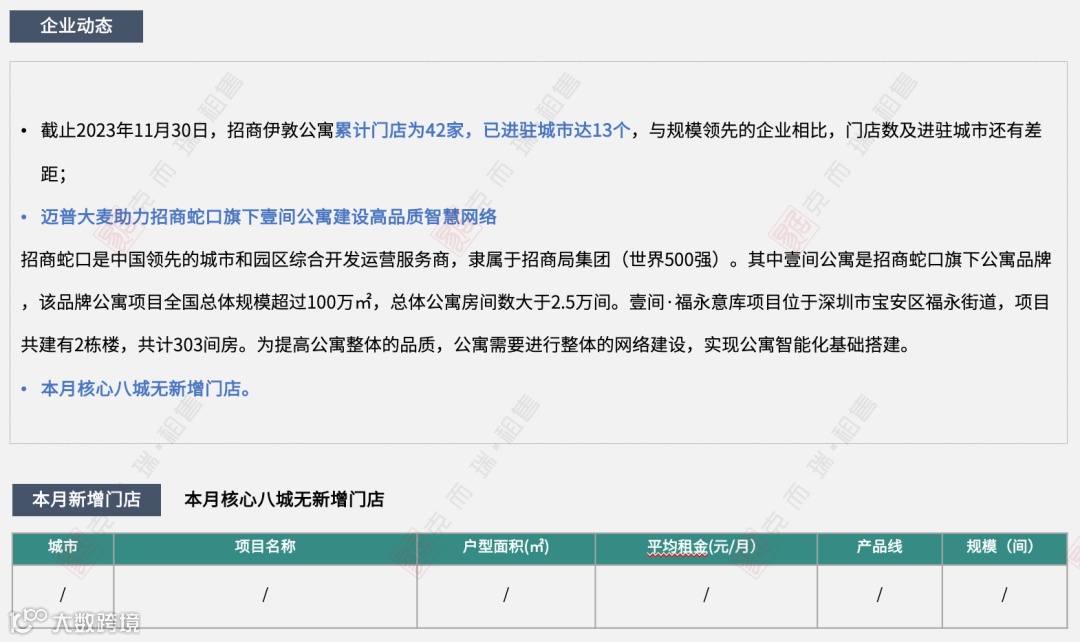Click the slash cell under 户型面积
The width and height of the screenshot is (1080, 642).
coord(506,595)
